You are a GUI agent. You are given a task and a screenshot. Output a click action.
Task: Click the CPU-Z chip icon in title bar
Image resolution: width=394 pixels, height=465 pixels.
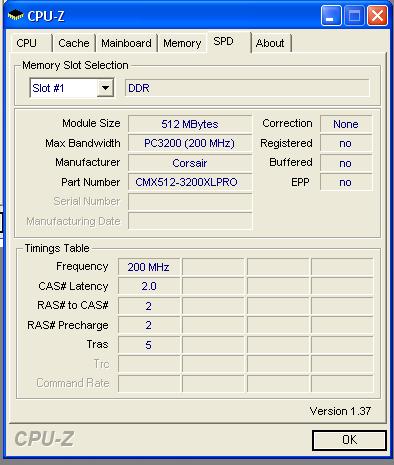15,15
